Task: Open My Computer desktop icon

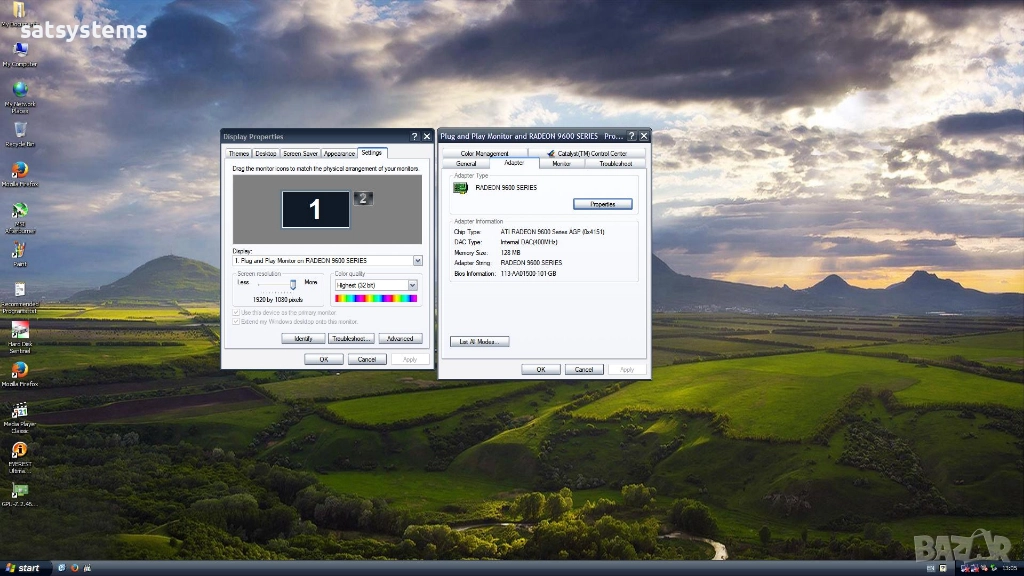Action: 20,50
